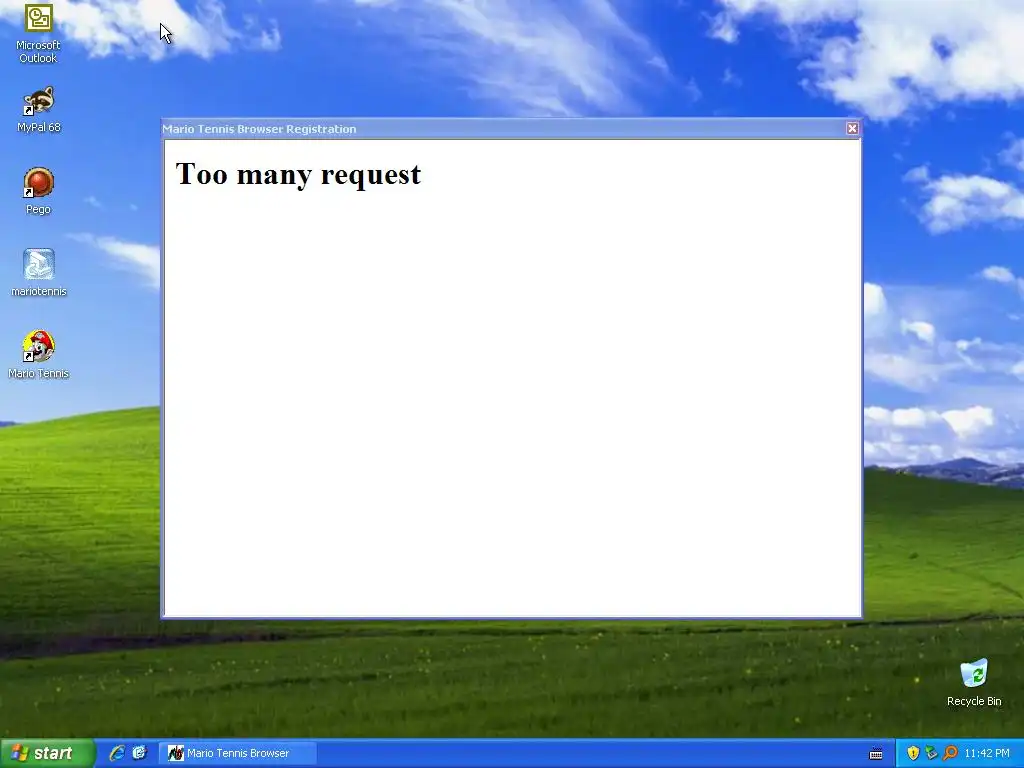The height and width of the screenshot is (768, 1024).
Task: Select the Pego desktop shortcut
Action: [x=39, y=191]
